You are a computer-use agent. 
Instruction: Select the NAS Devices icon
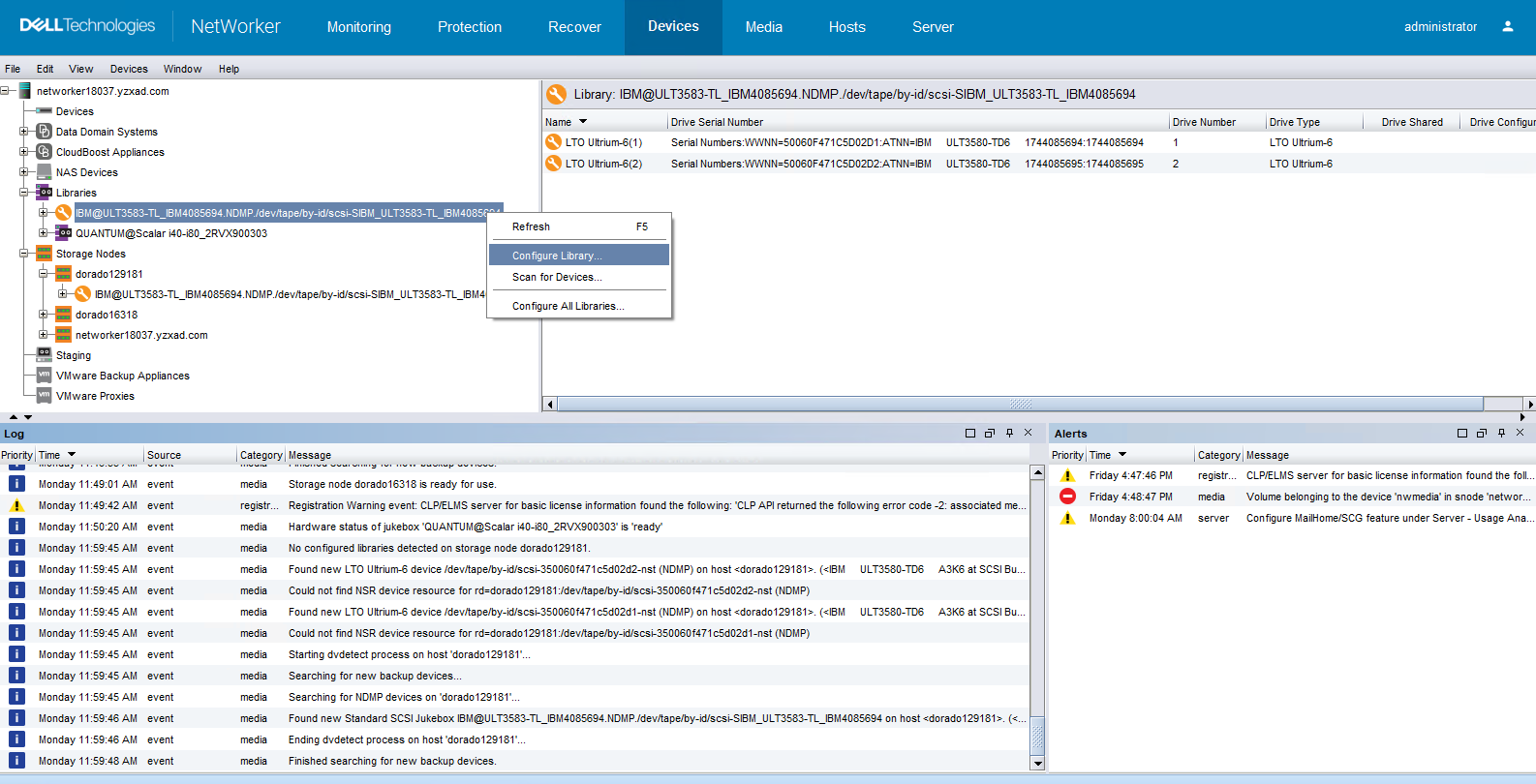tap(44, 172)
